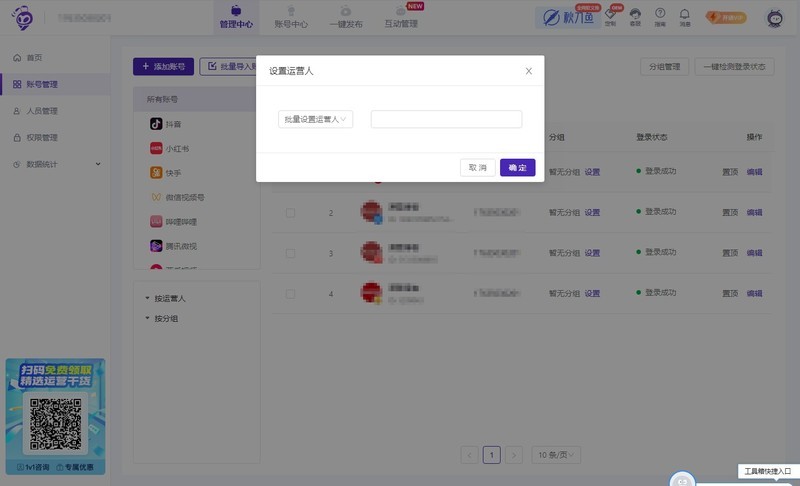Click the 开通VIP badge
This screenshot has width=800, height=486.
(726, 18)
